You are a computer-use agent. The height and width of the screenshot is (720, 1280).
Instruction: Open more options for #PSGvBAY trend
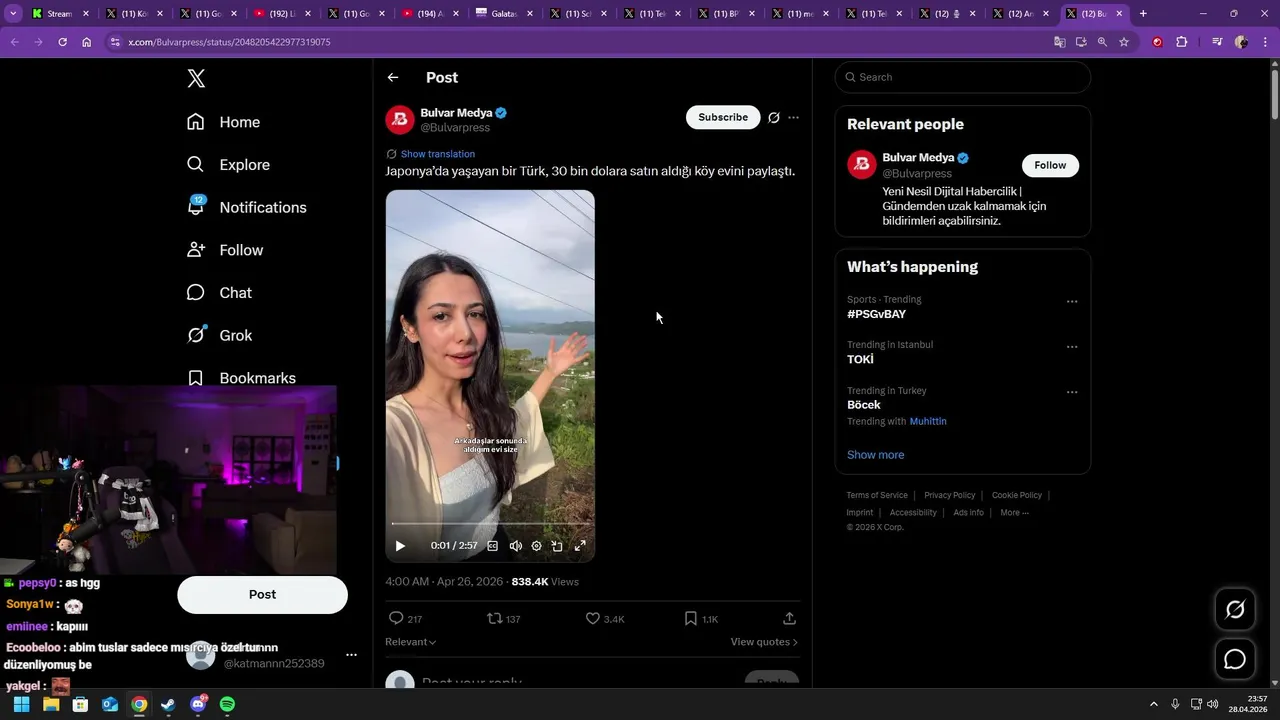(x=1072, y=301)
